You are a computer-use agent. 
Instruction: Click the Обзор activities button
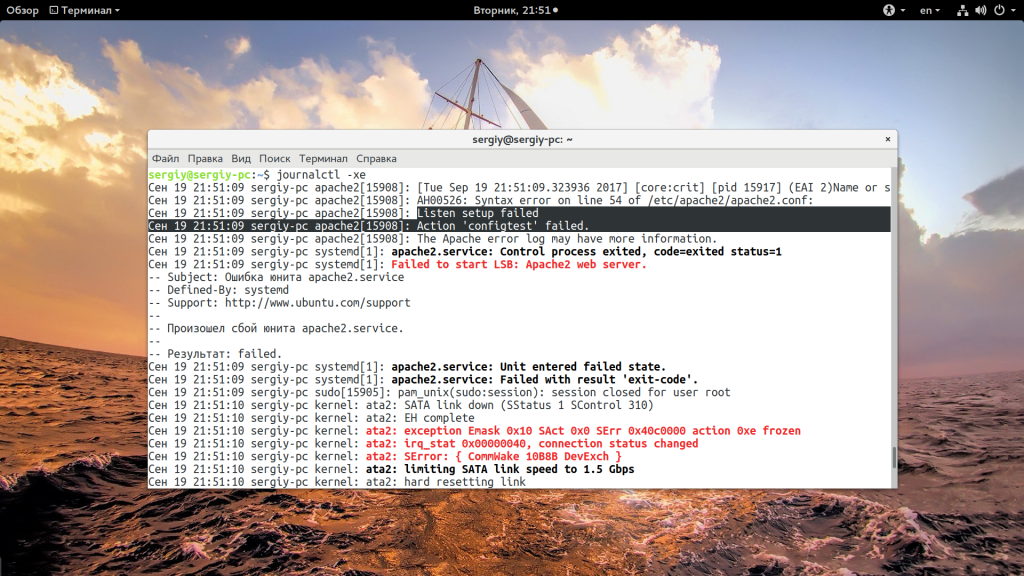[x=22, y=10]
